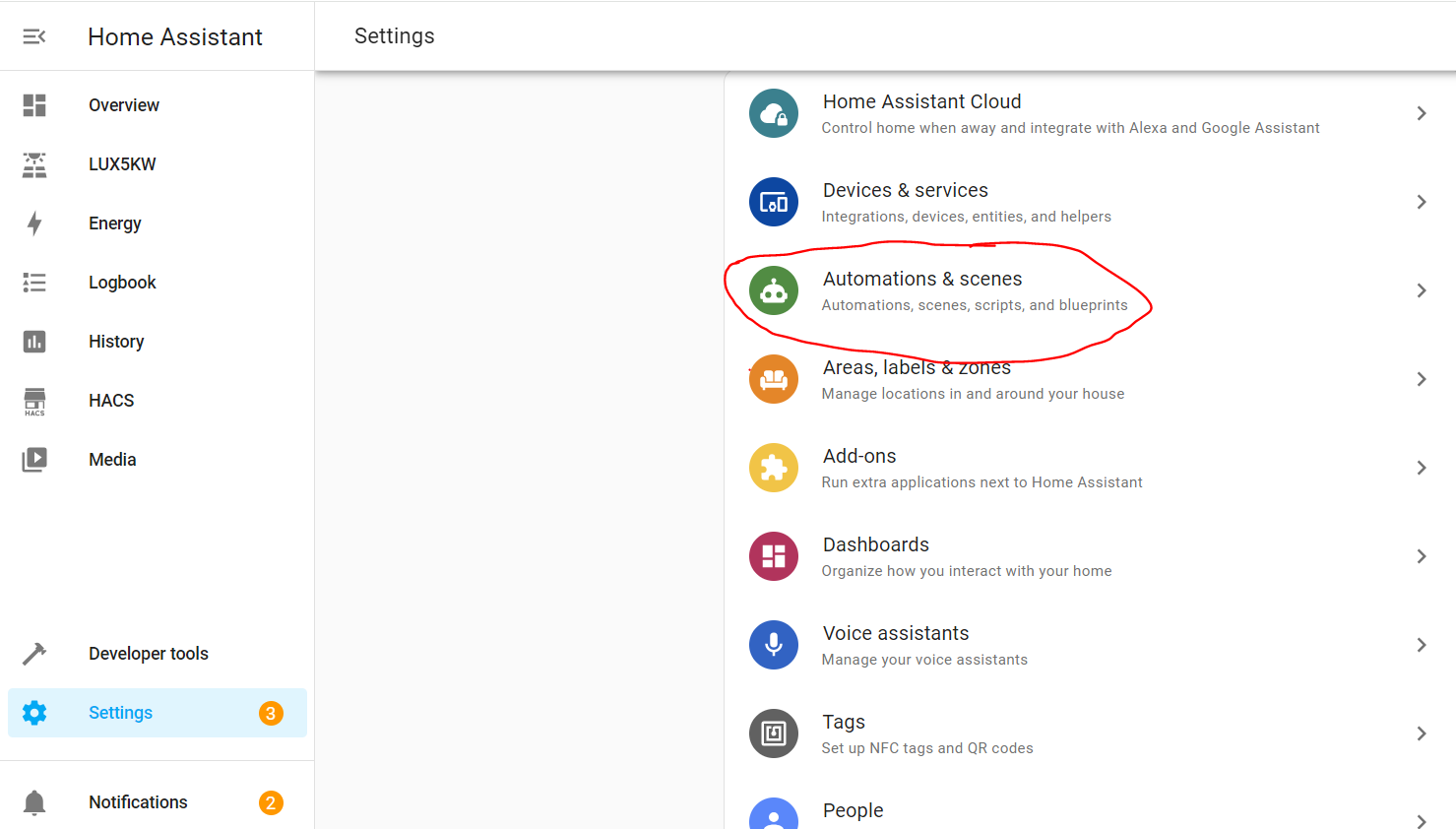Click the Areas sofa icon
Image resolution: width=1456 pixels, height=829 pixels.
pos(774,379)
